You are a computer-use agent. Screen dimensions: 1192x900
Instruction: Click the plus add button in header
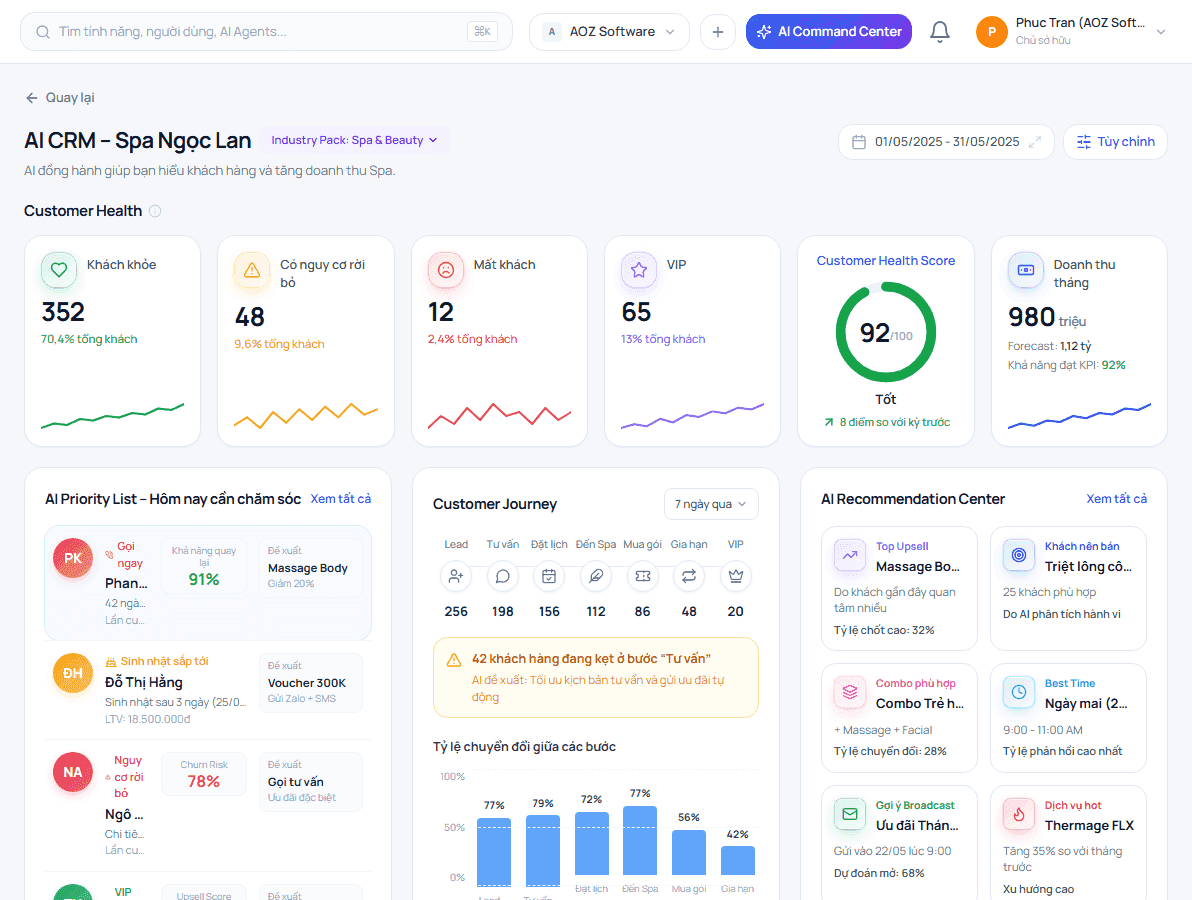718,32
